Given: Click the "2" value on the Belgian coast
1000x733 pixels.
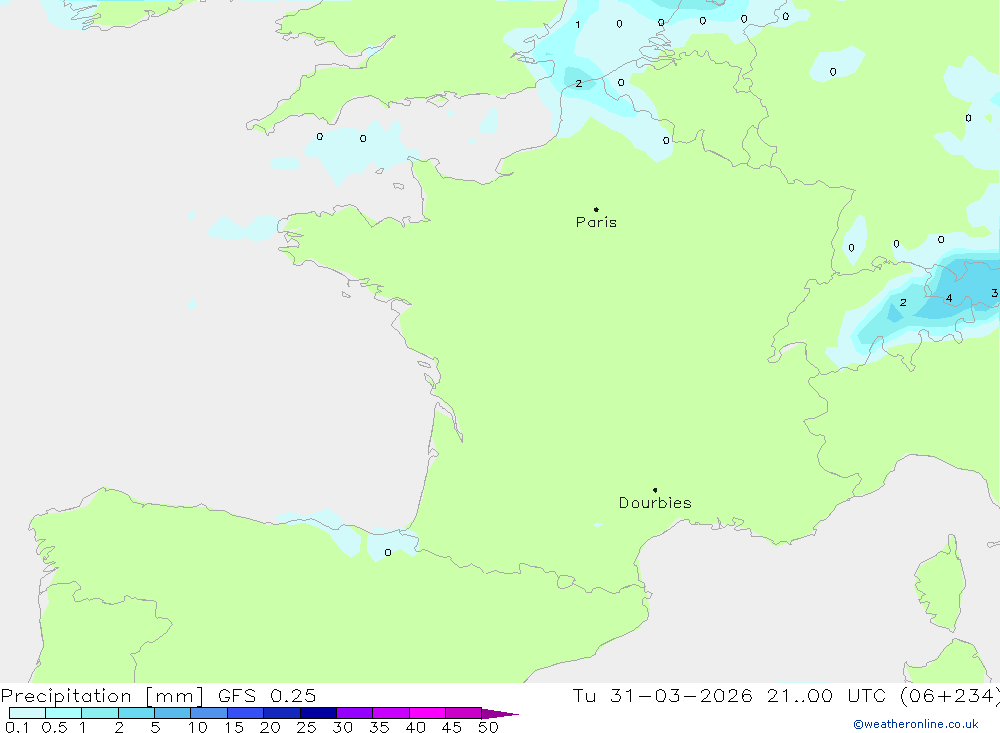Looking at the screenshot, I should (578, 84).
